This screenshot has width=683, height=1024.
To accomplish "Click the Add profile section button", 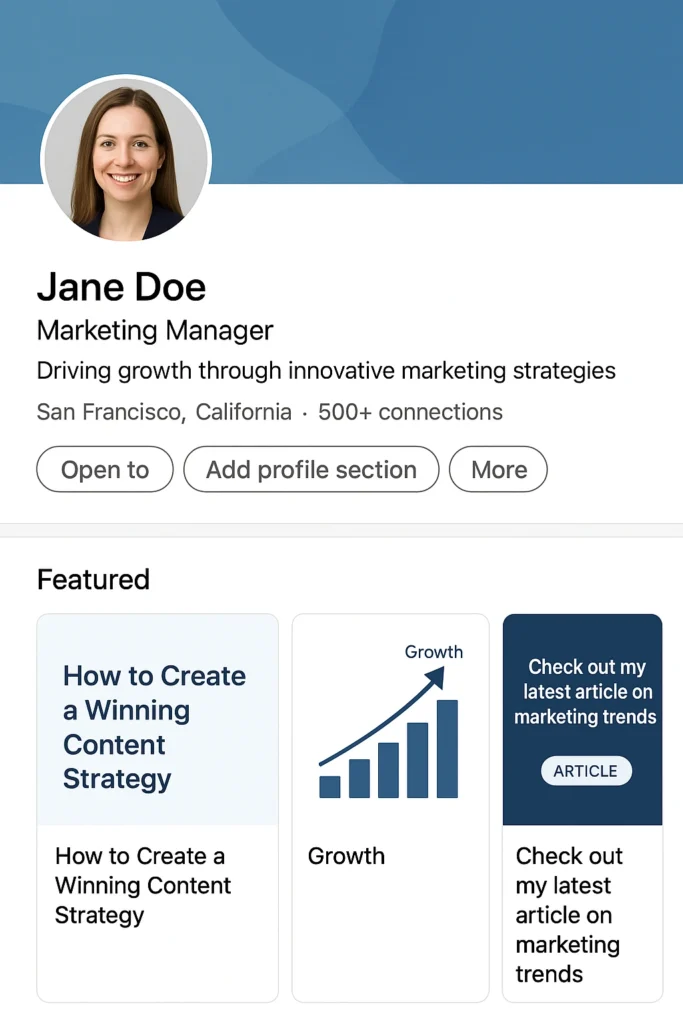I will click(311, 470).
